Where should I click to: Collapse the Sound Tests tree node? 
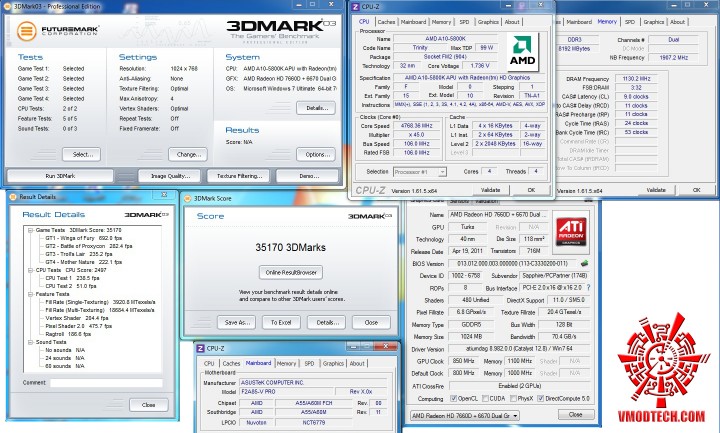(x=30, y=342)
